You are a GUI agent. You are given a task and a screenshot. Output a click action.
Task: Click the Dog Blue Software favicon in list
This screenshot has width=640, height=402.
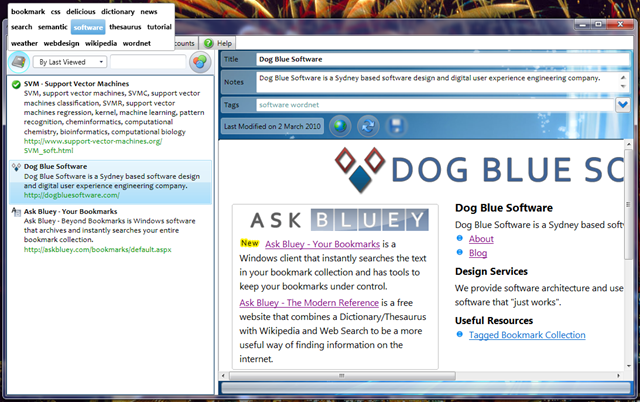(x=16, y=167)
